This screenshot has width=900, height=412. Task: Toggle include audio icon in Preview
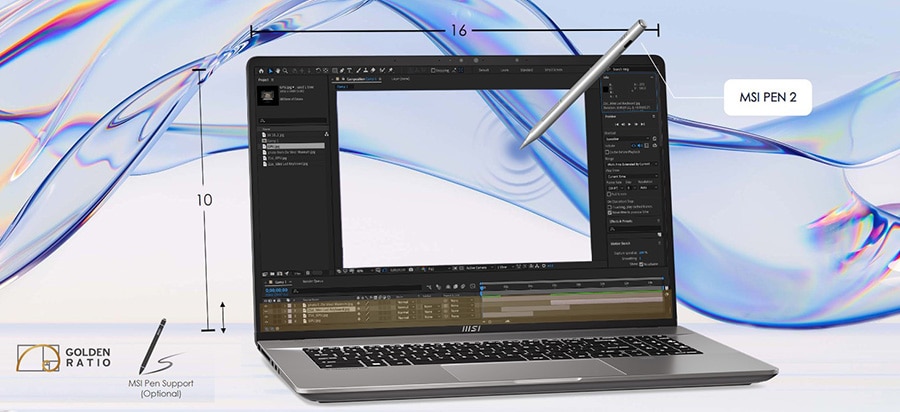tap(640, 146)
